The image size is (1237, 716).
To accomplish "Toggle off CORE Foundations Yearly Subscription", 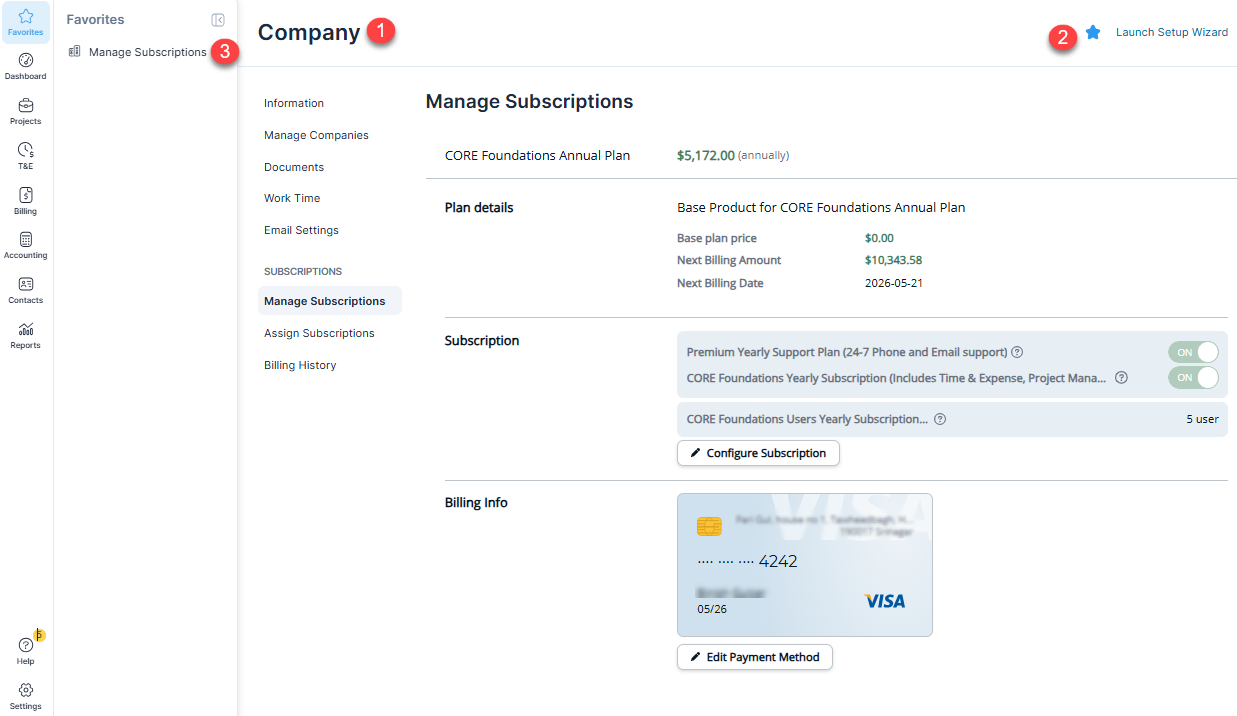I will [1193, 378].
